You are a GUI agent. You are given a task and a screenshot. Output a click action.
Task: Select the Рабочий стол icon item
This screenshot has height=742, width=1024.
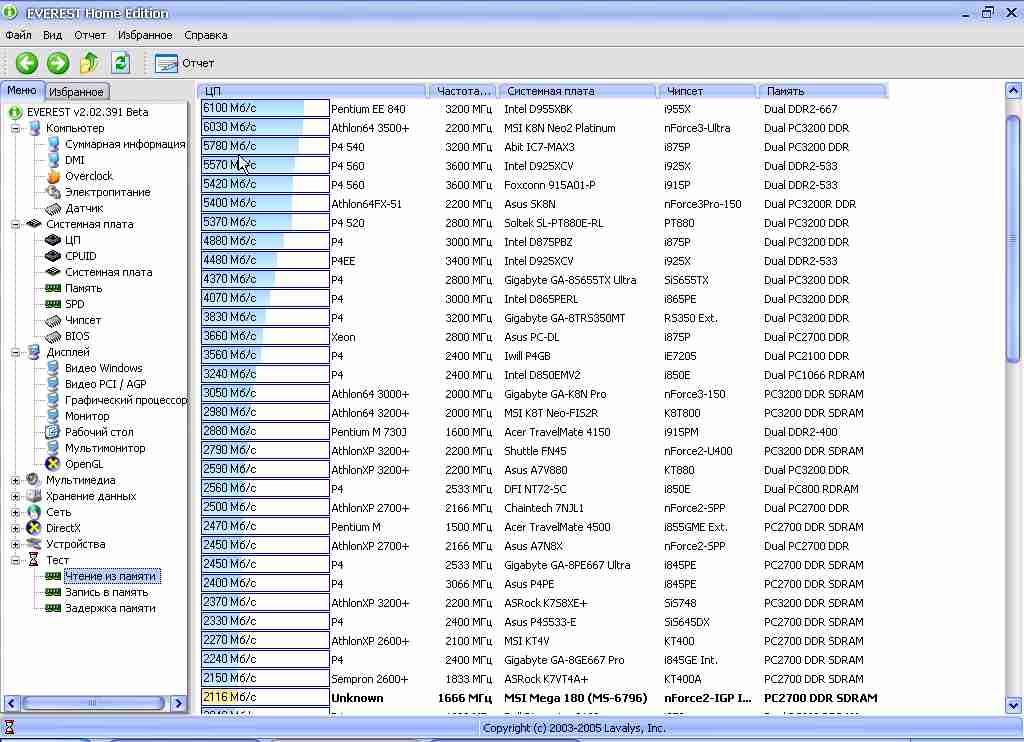pyautogui.click(x=99, y=432)
